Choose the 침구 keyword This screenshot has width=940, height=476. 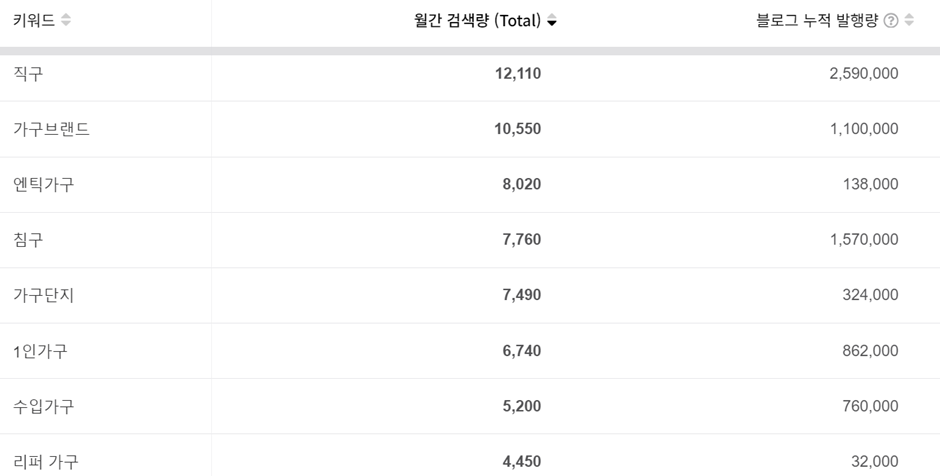(x=28, y=240)
